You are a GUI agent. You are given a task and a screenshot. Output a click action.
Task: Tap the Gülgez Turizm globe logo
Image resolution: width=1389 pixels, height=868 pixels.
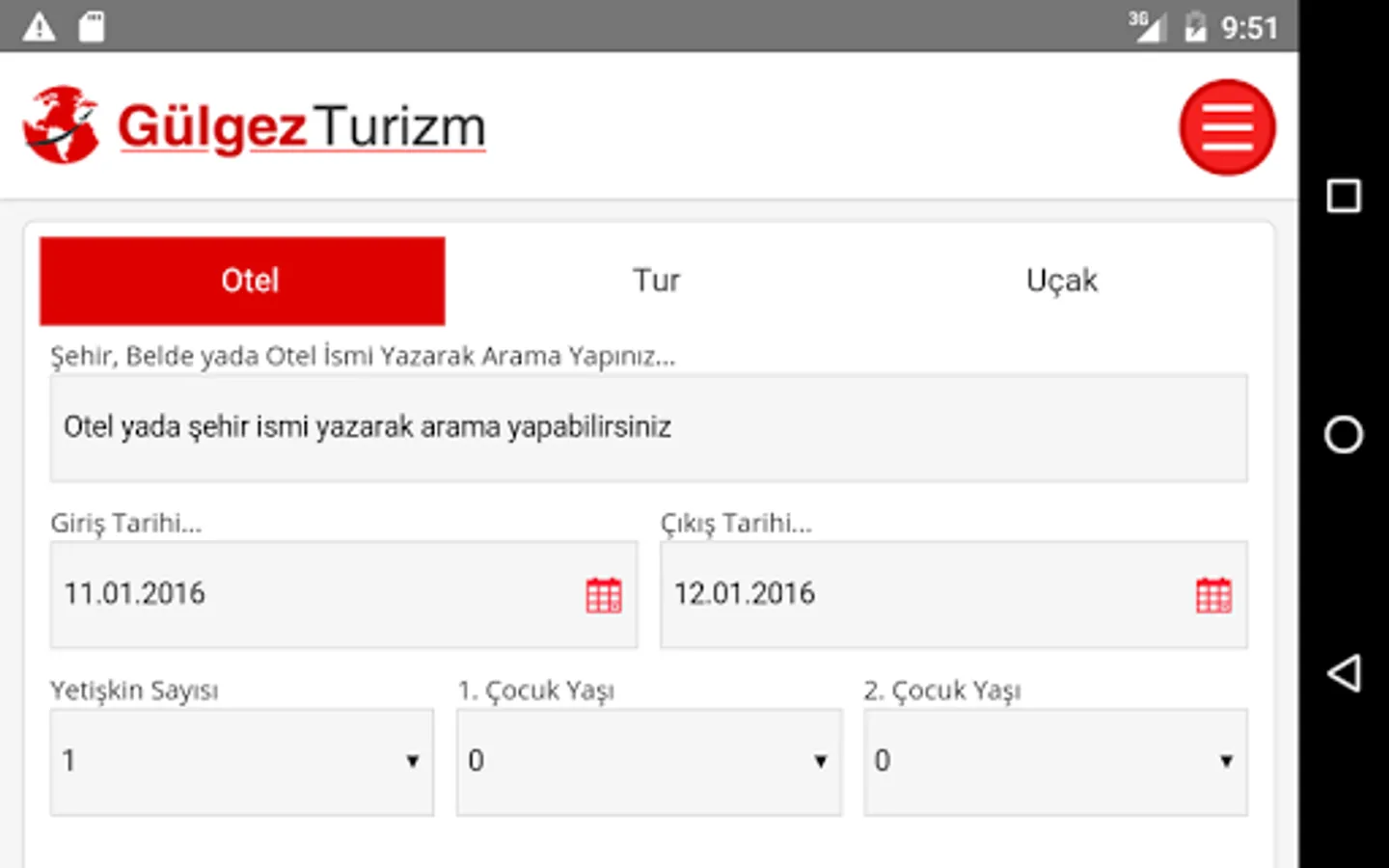(61, 125)
